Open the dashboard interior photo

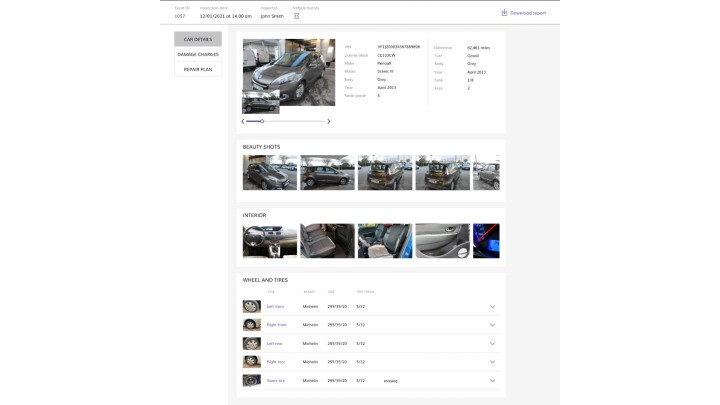point(269,241)
